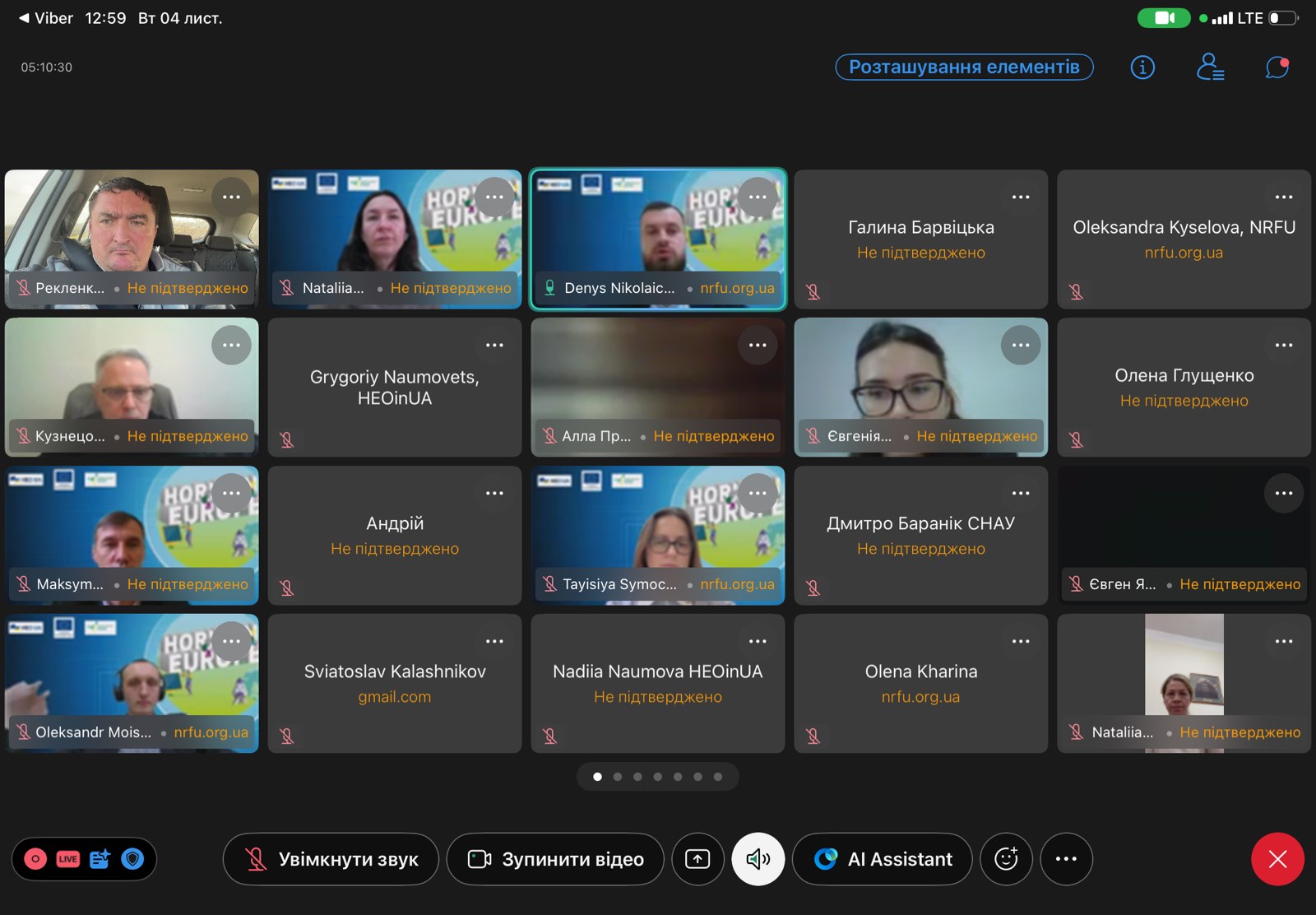Screen dimensions: 1316x915
Task: Stop camera with Зупинити відео button
Action: [x=555, y=859]
